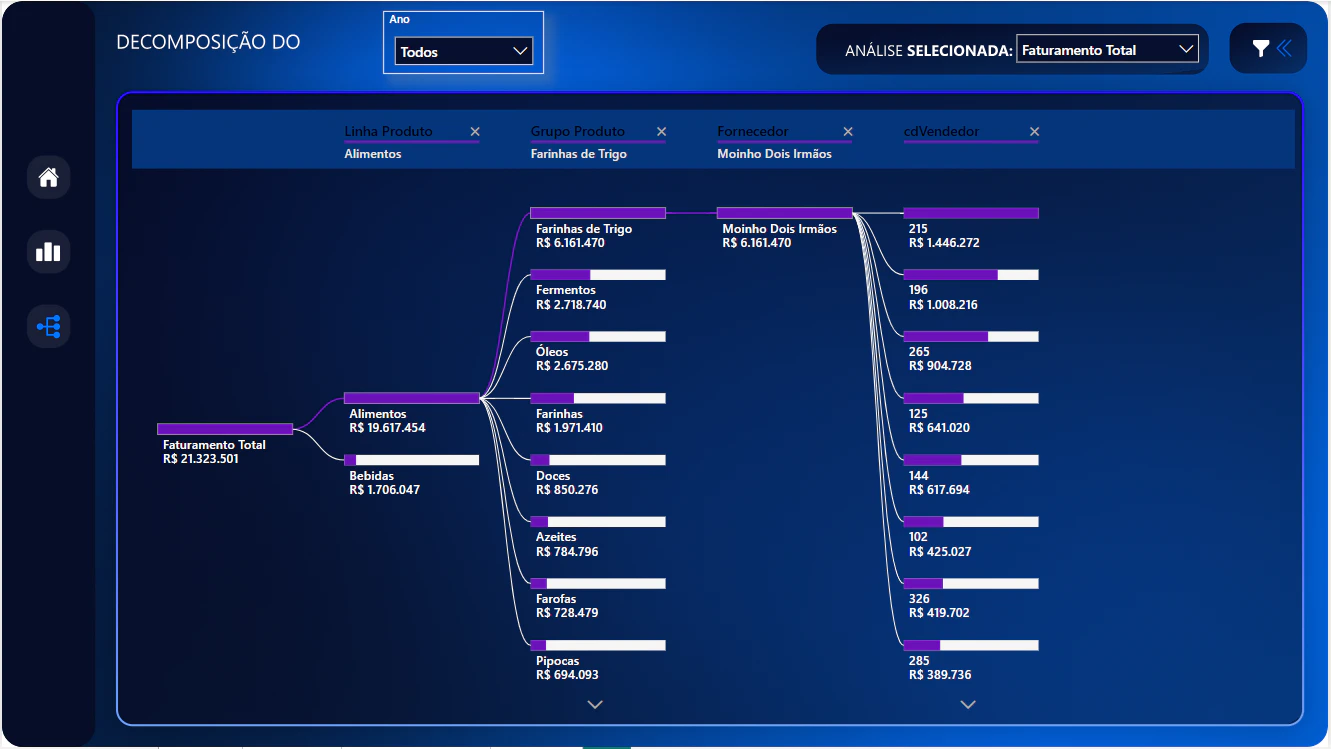This screenshot has width=1331, height=749.
Task: Remove the Linha Produto level with X
Action: coord(475,131)
